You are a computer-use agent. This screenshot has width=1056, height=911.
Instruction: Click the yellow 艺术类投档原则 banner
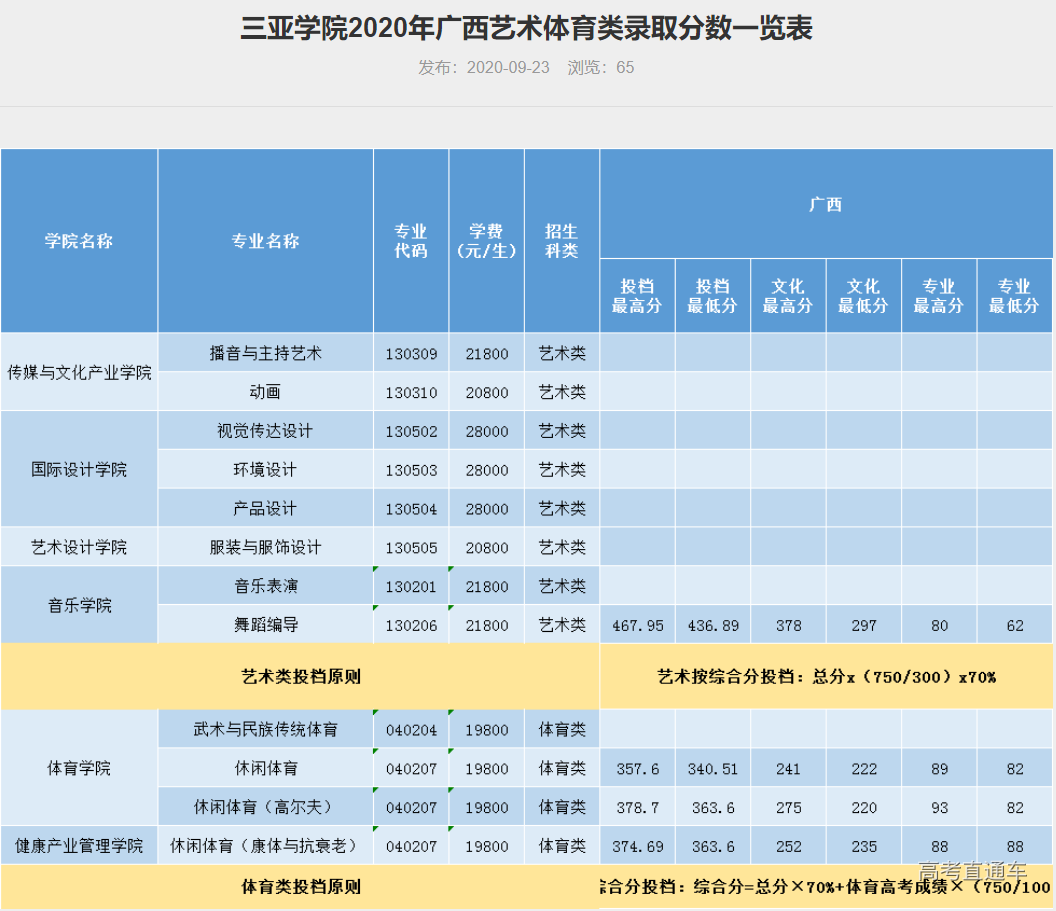(298, 676)
